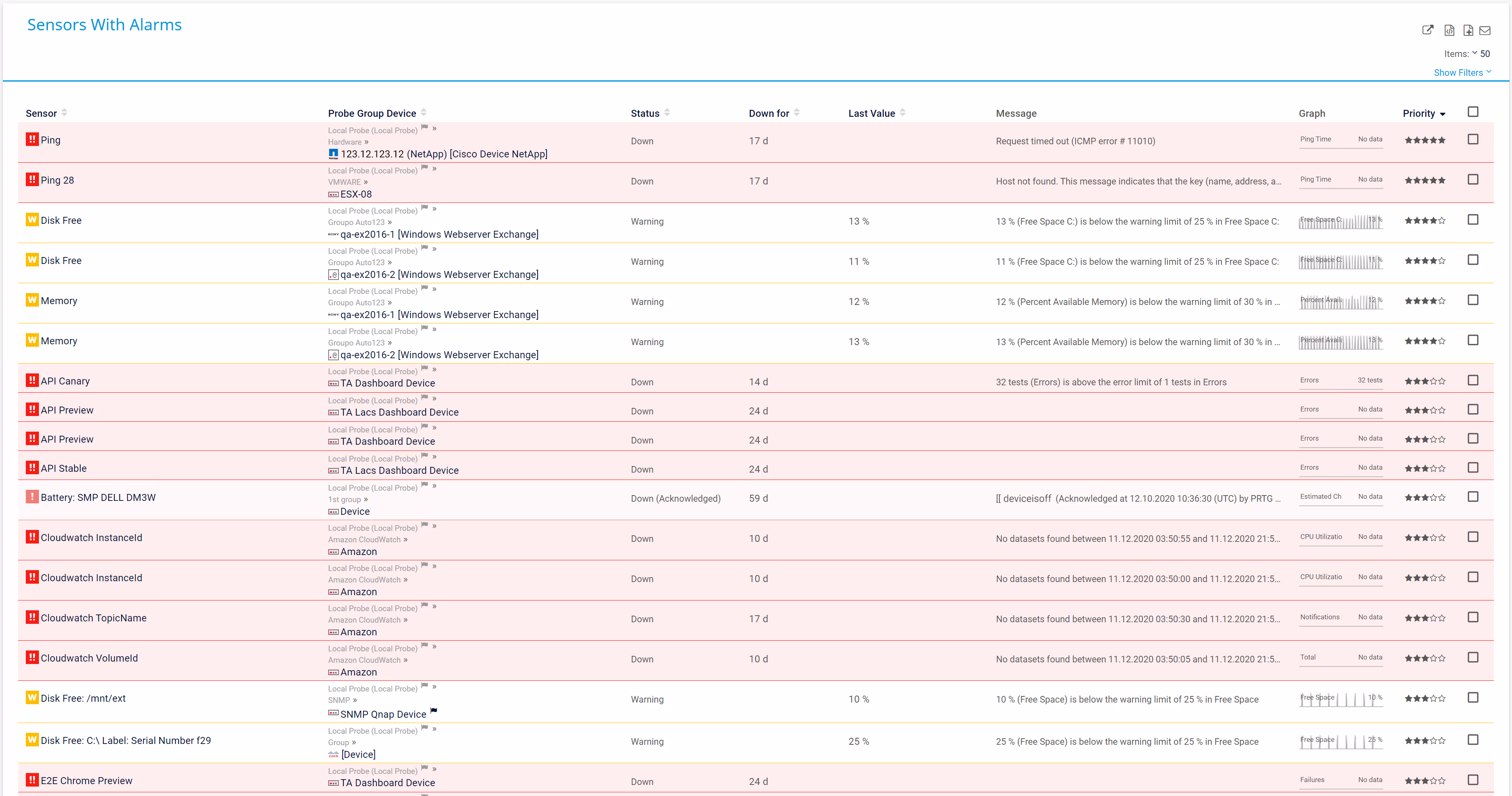This screenshot has height=796, width=1512.
Task: Check the select-all checkbox in the header
Action: [x=1473, y=111]
